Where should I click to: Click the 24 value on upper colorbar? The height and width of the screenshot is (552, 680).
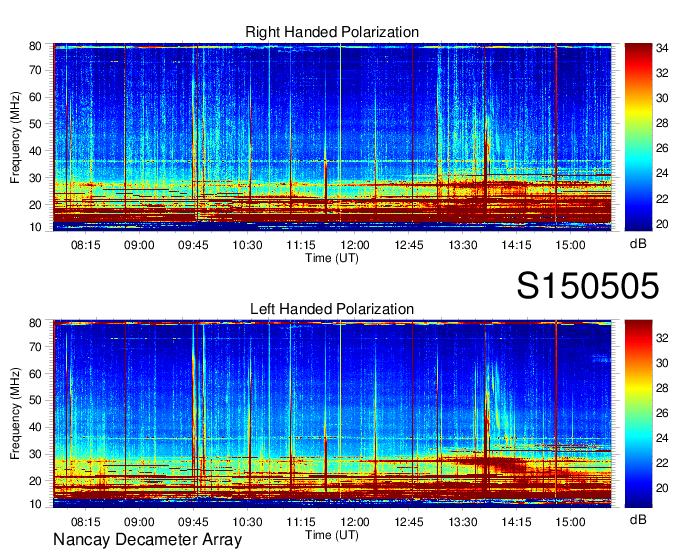click(x=662, y=173)
